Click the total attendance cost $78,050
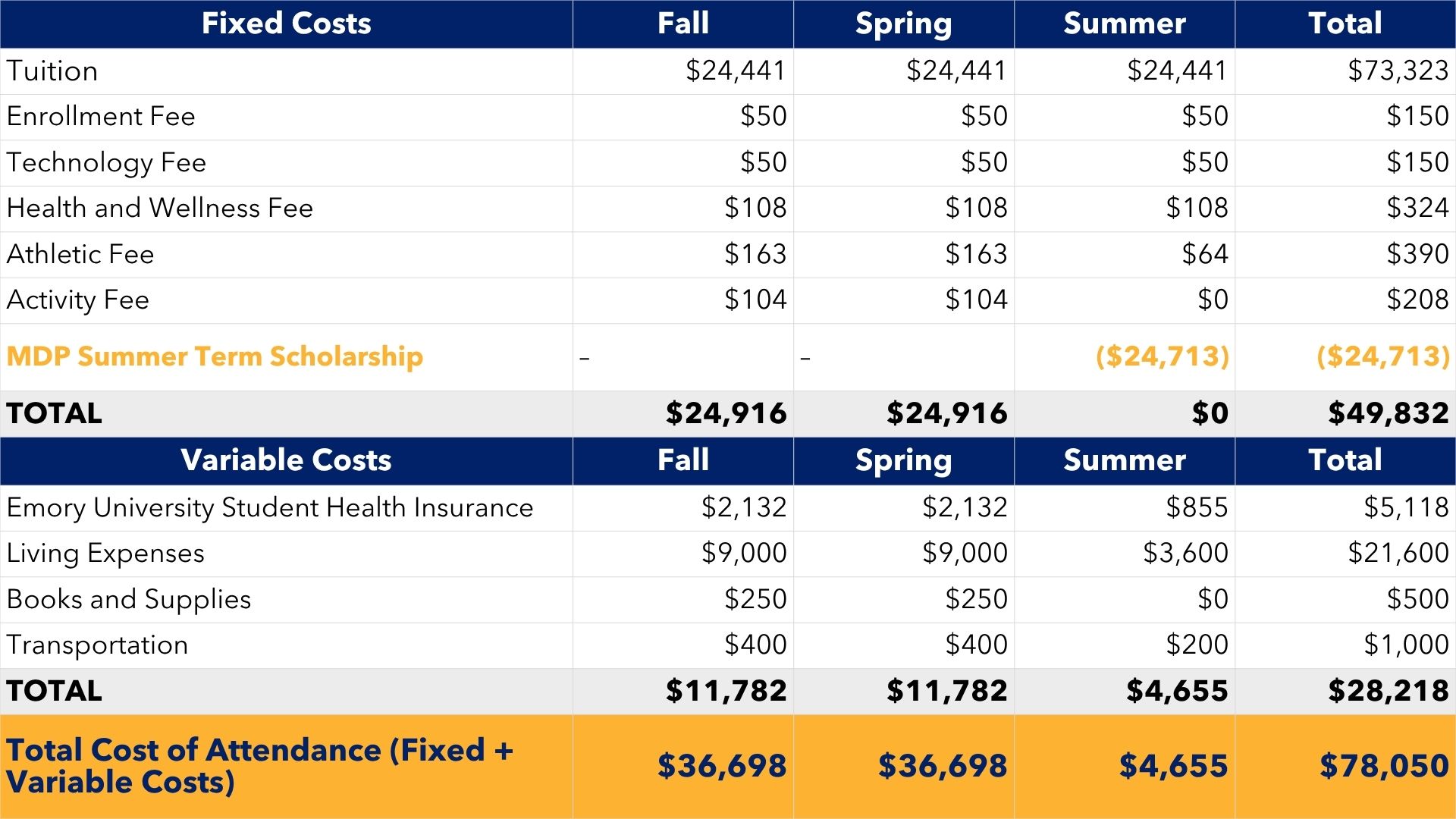Screen dimensions: 1456x819 pyautogui.click(x=1384, y=766)
